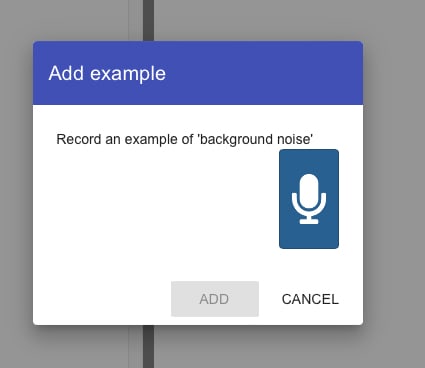Click blue header bar right of title

[263, 73]
